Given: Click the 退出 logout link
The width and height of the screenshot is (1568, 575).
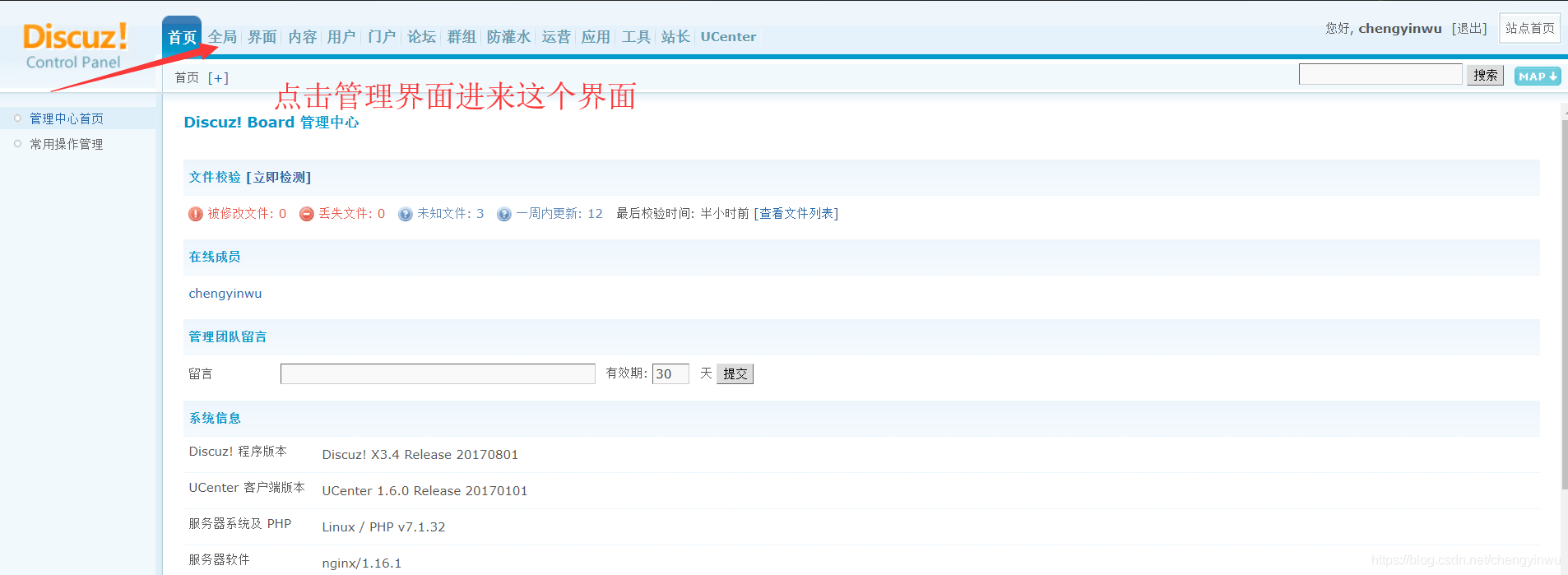Looking at the screenshot, I should click(1469, 28).
